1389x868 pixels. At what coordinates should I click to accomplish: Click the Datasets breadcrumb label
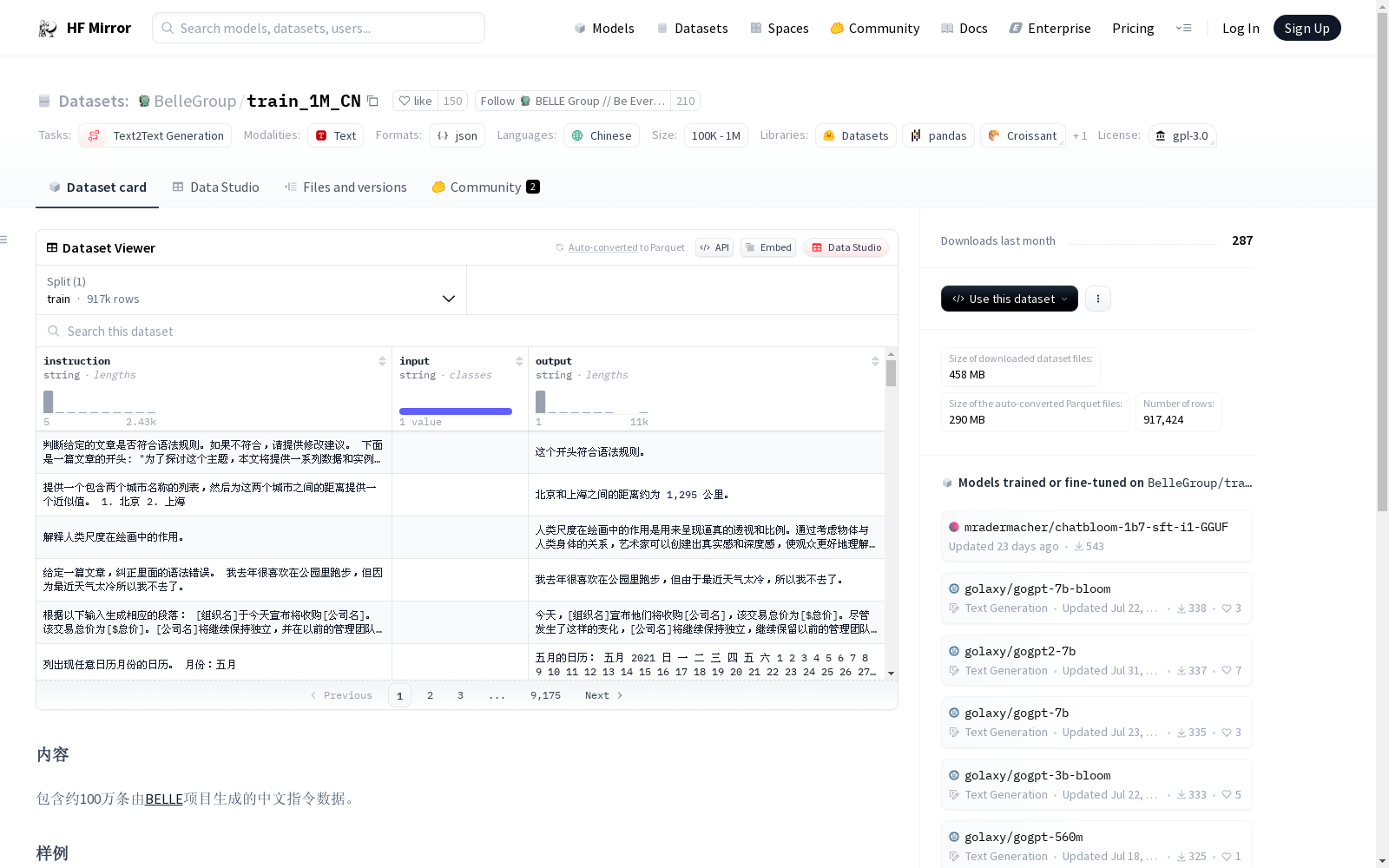(x=93, y=101)
